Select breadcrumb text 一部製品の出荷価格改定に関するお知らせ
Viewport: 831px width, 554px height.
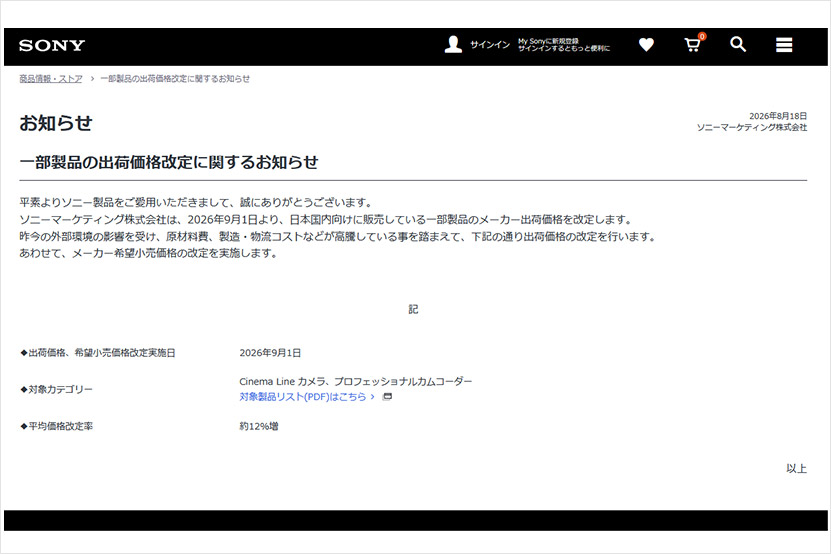pyautogui.click(x=175, y=79)
